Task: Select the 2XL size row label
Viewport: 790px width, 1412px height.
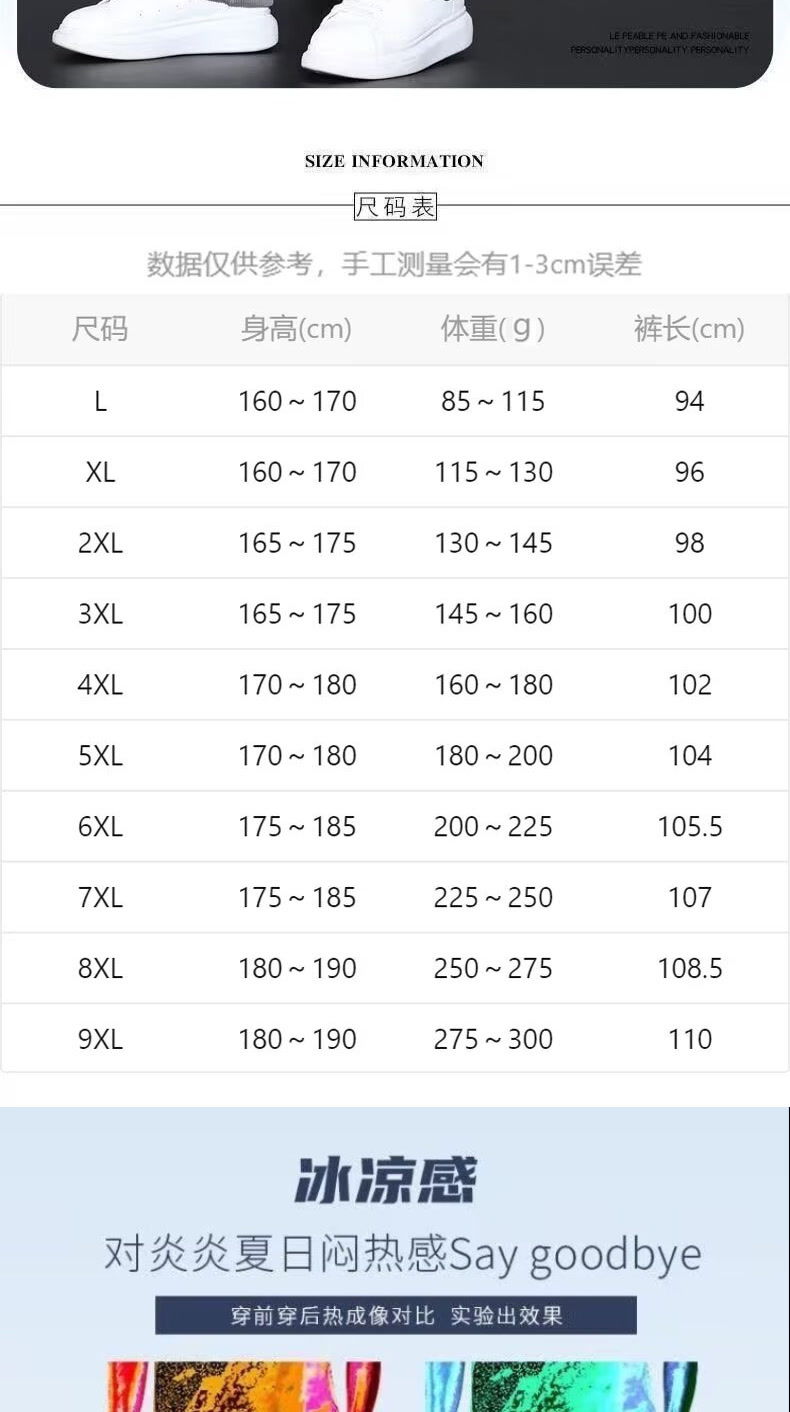Action: point(100,543)
